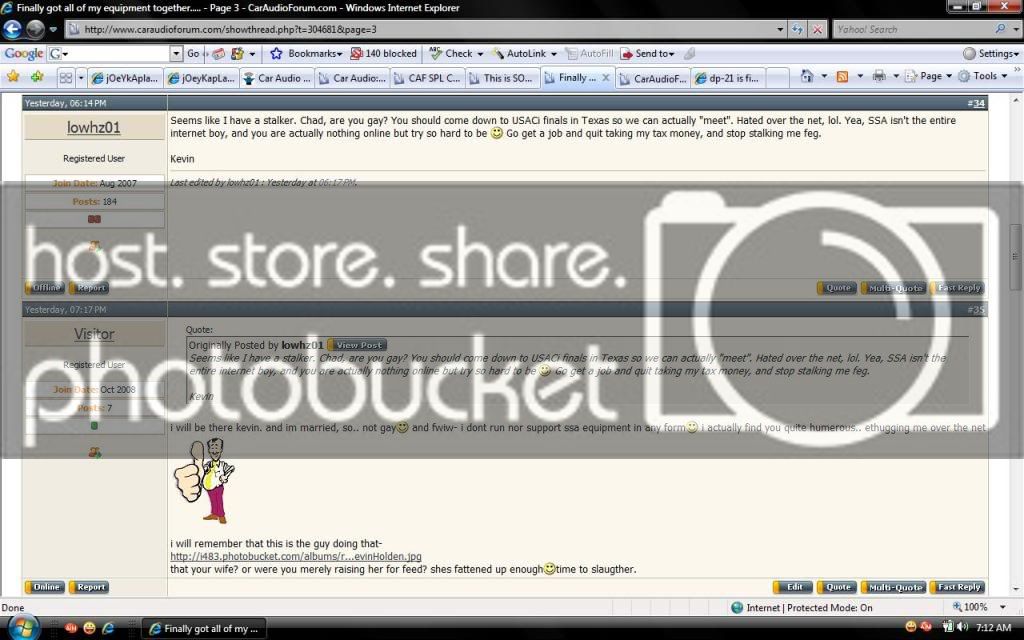Click the browser Back arrow button
The height and width of the screenshot is (640, 1024).
coord(12,29)
